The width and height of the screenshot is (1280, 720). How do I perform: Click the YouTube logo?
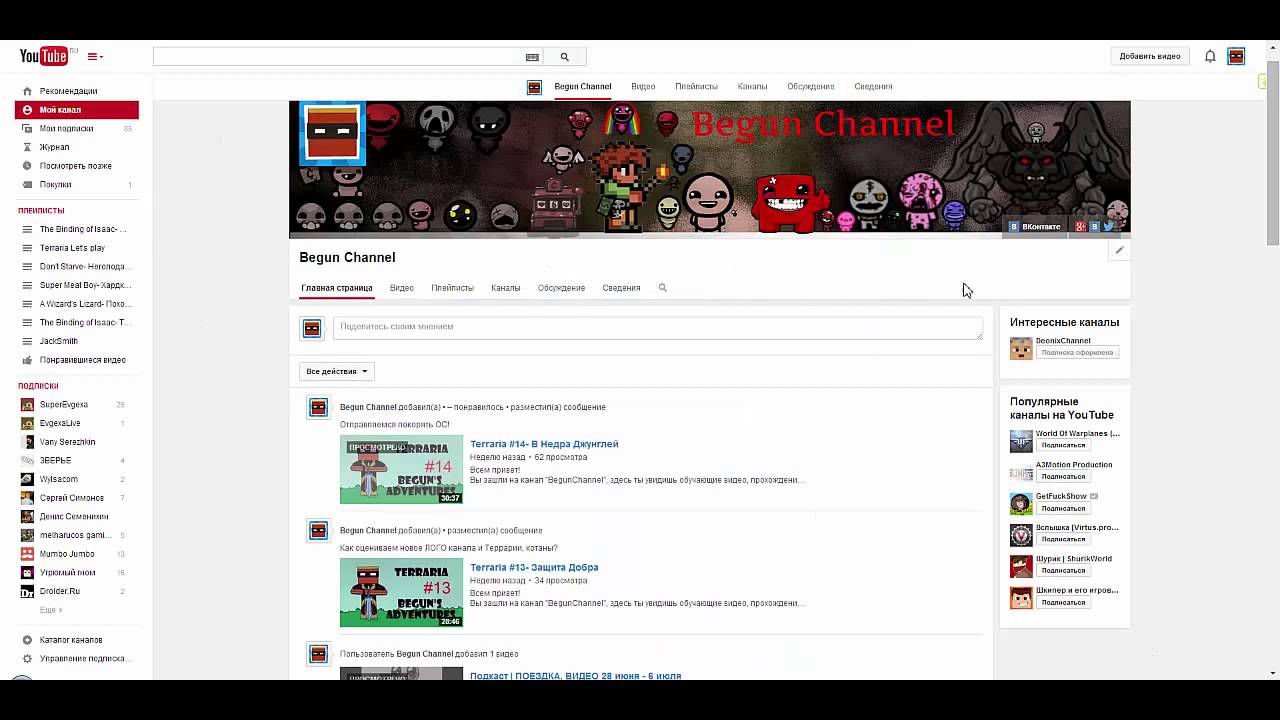pos(43,57)
